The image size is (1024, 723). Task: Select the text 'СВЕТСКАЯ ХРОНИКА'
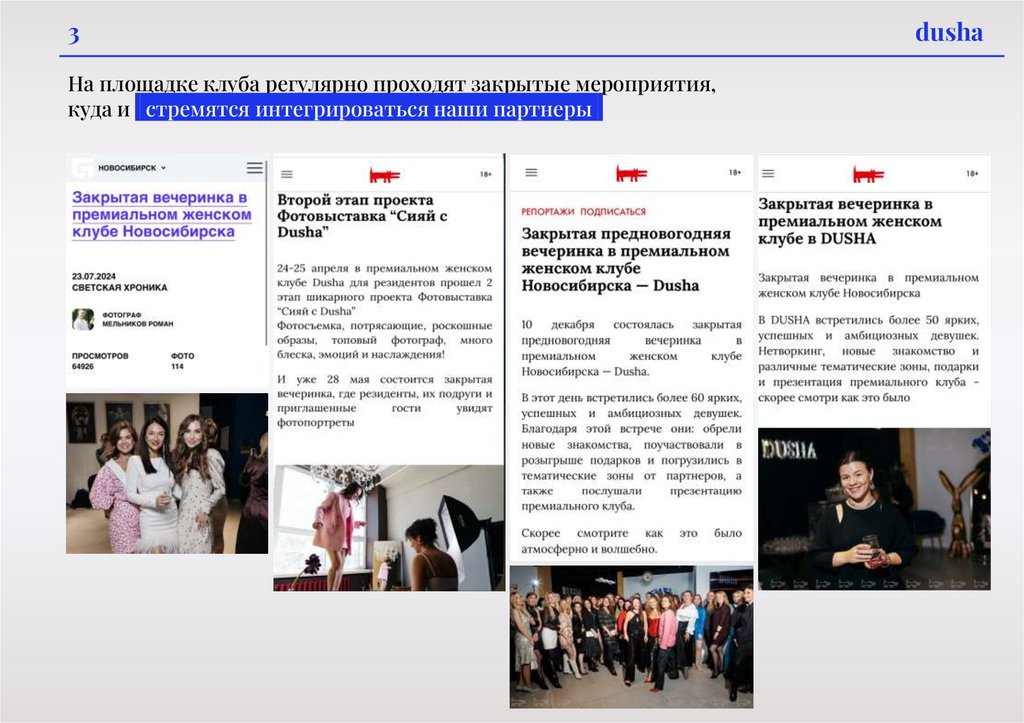[120, 287]
